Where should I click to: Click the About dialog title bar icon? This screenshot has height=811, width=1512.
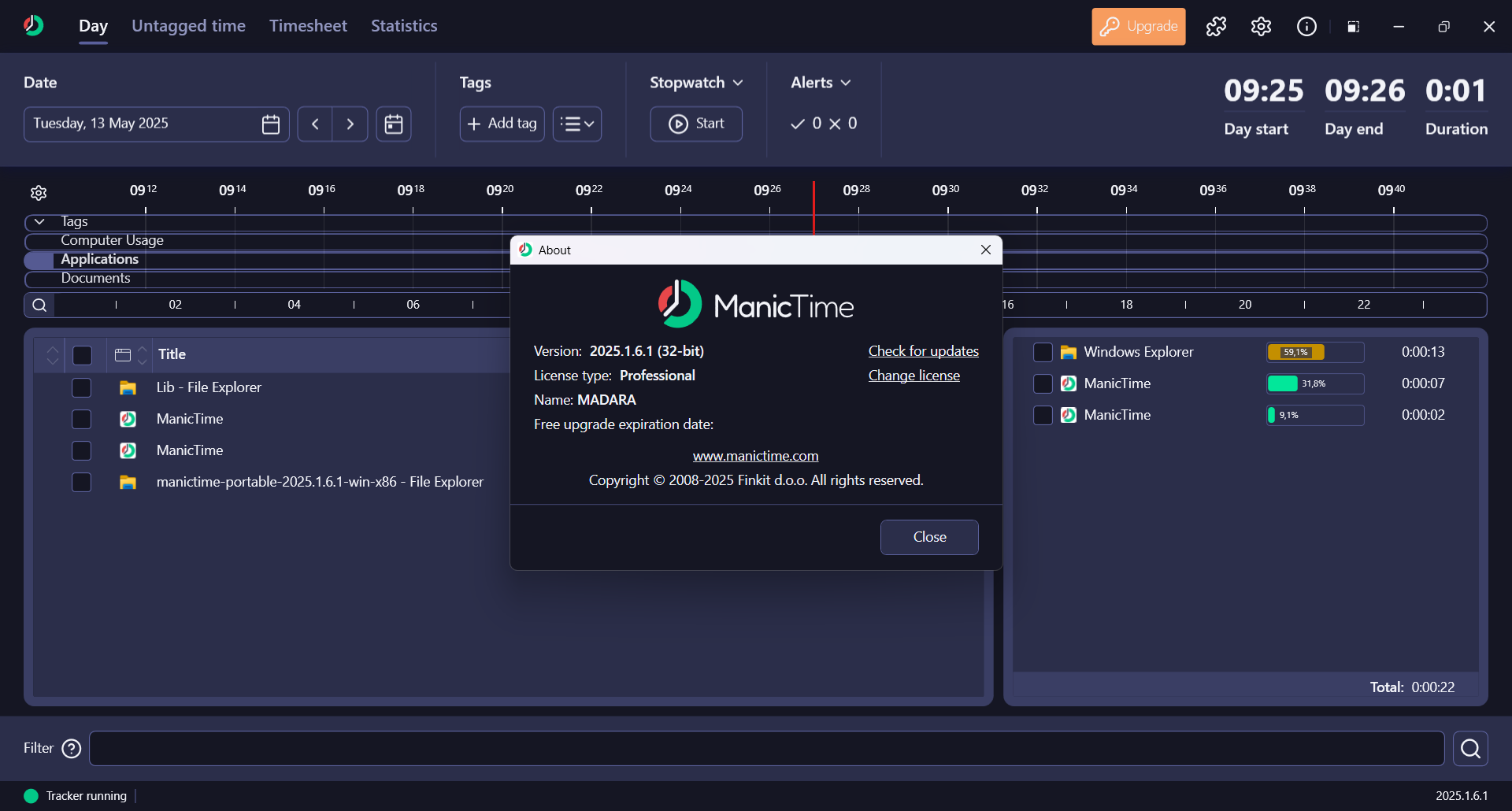click(x=525, y=250)
